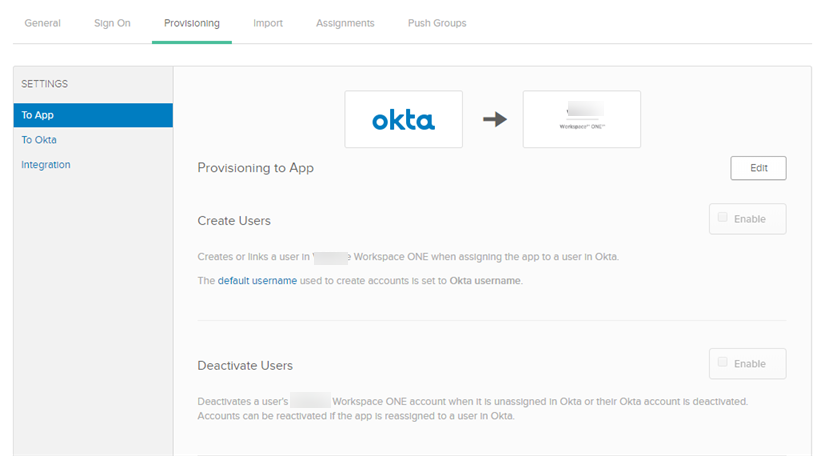Open the Push Groups tab
828x456 pixels.
click(437, 23)
